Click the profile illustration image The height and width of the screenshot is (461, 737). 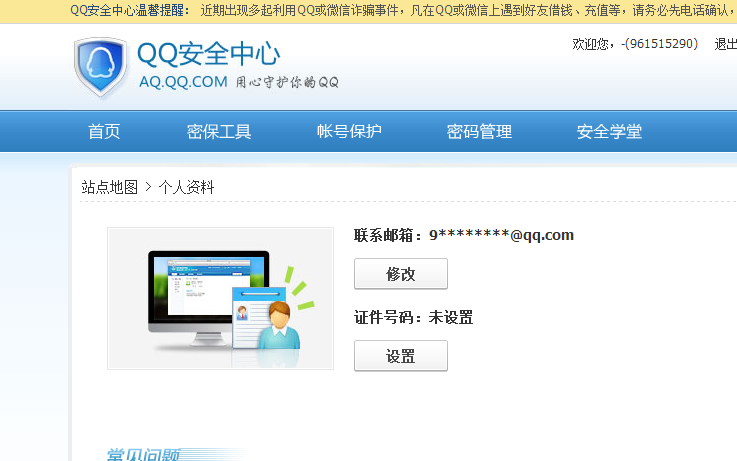(220, 298)
